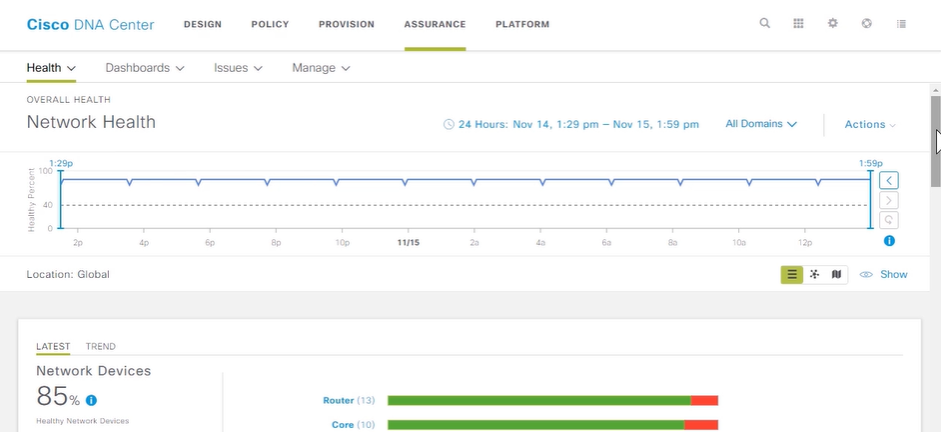Switch to map view toggle

point(837,275)
